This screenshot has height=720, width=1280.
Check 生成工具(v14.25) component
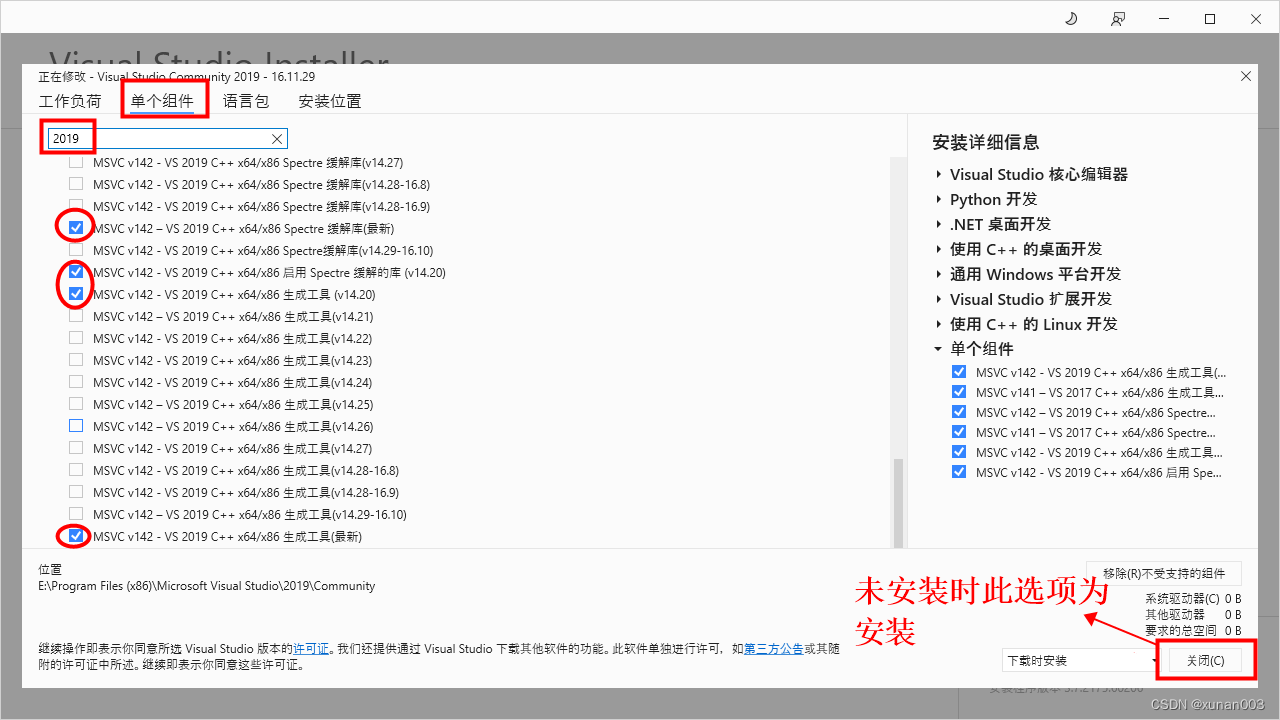(x=76, y=404)
